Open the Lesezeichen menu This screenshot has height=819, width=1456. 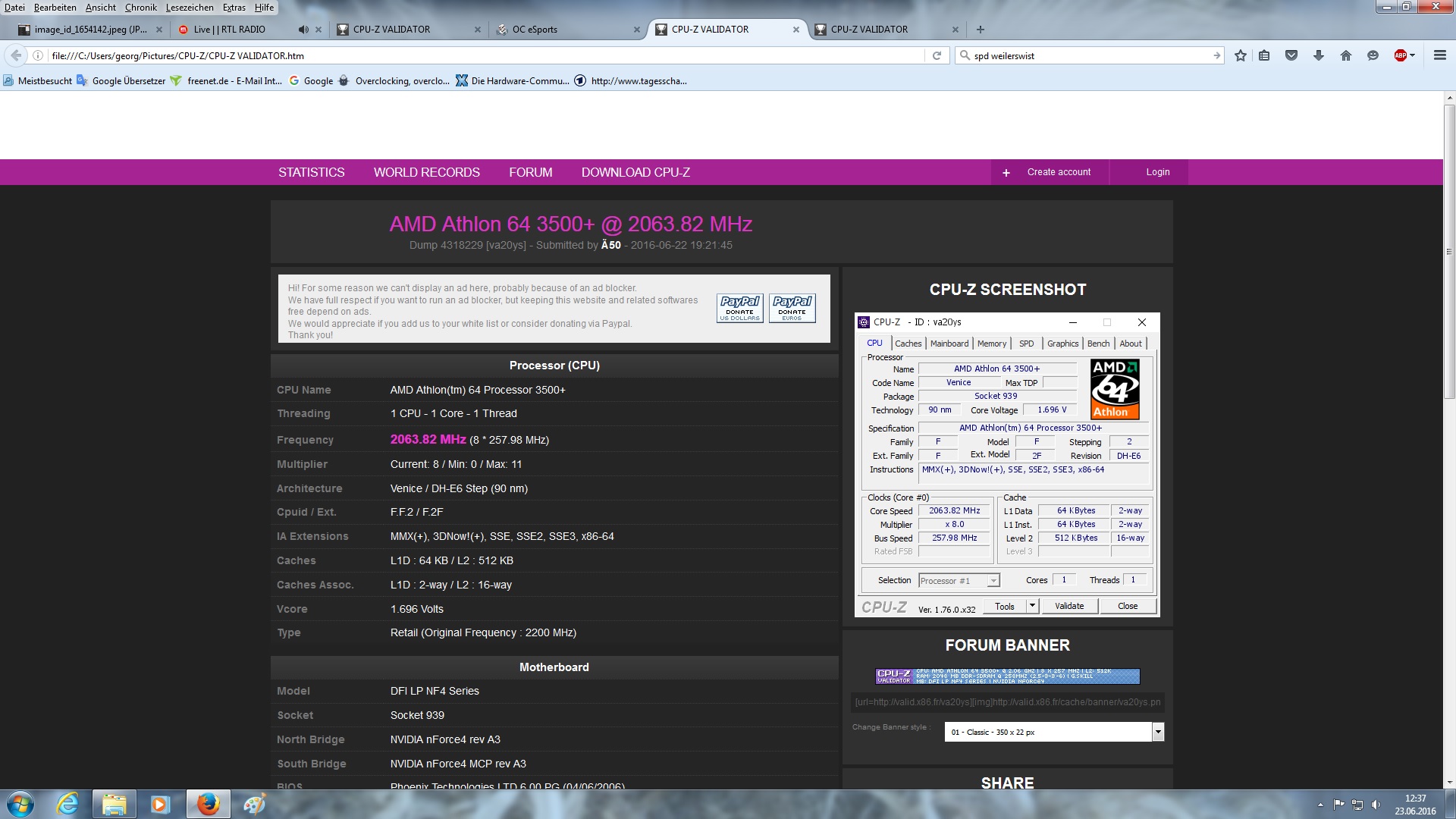pyautogui.click(x=190, y=8)
